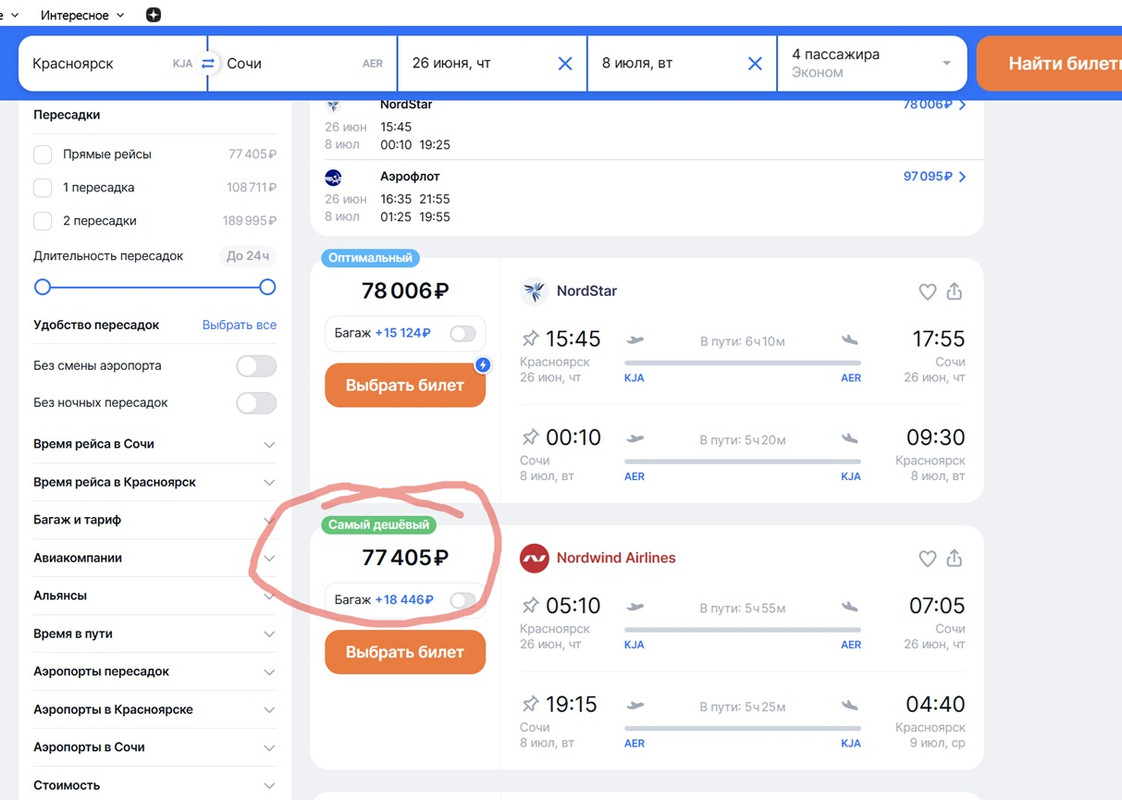This screenshot has height=800, width=1122.
Task: Click the lightning badge on Выбрать билет
Action: tap(483, 365)
